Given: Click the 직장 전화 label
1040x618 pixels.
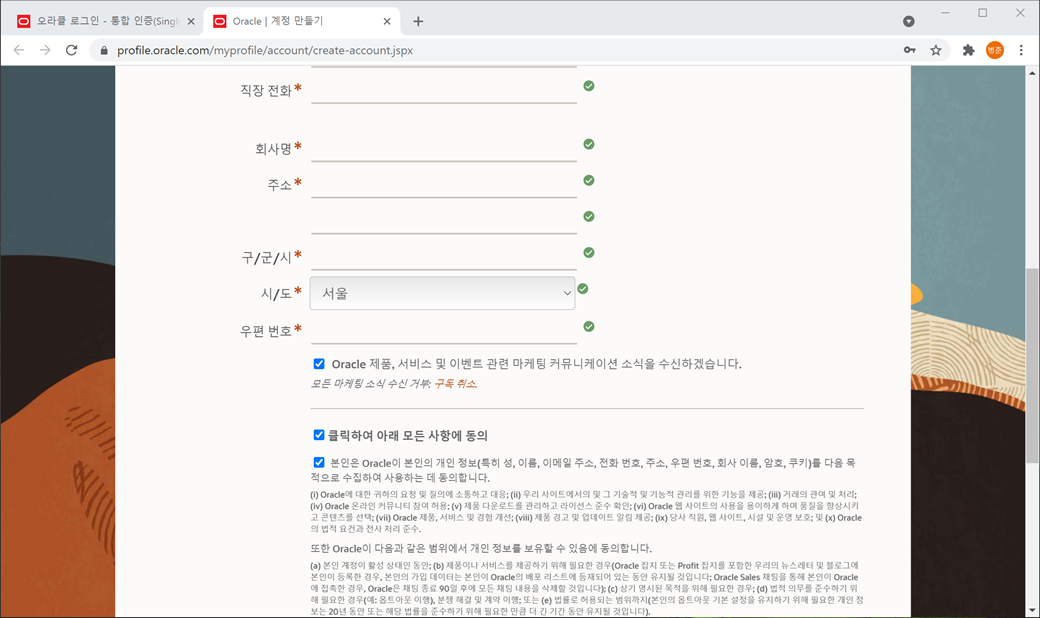Looking at the screenshot, I should tap(266, 90).
